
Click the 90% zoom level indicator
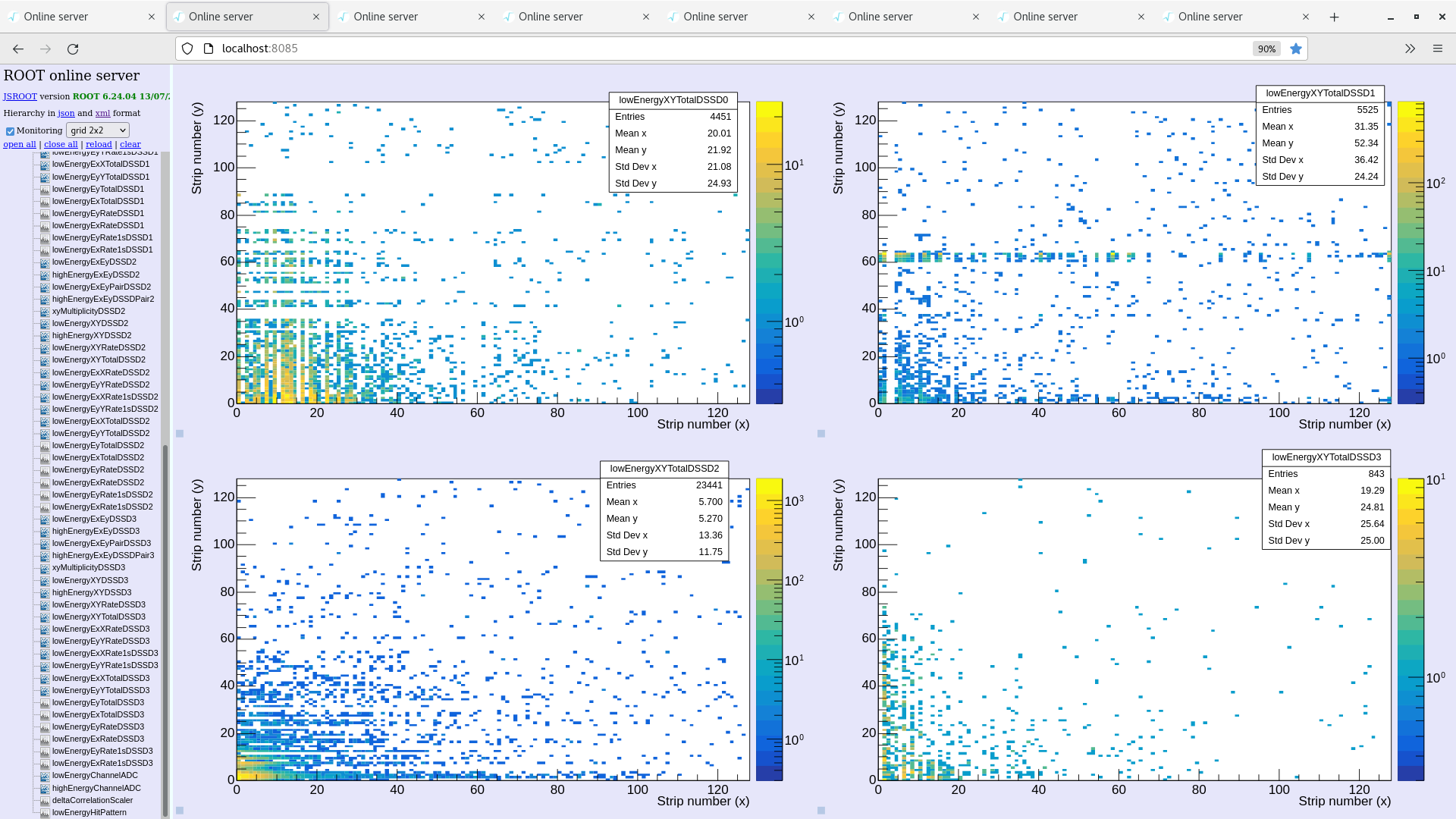(1266, 49)
